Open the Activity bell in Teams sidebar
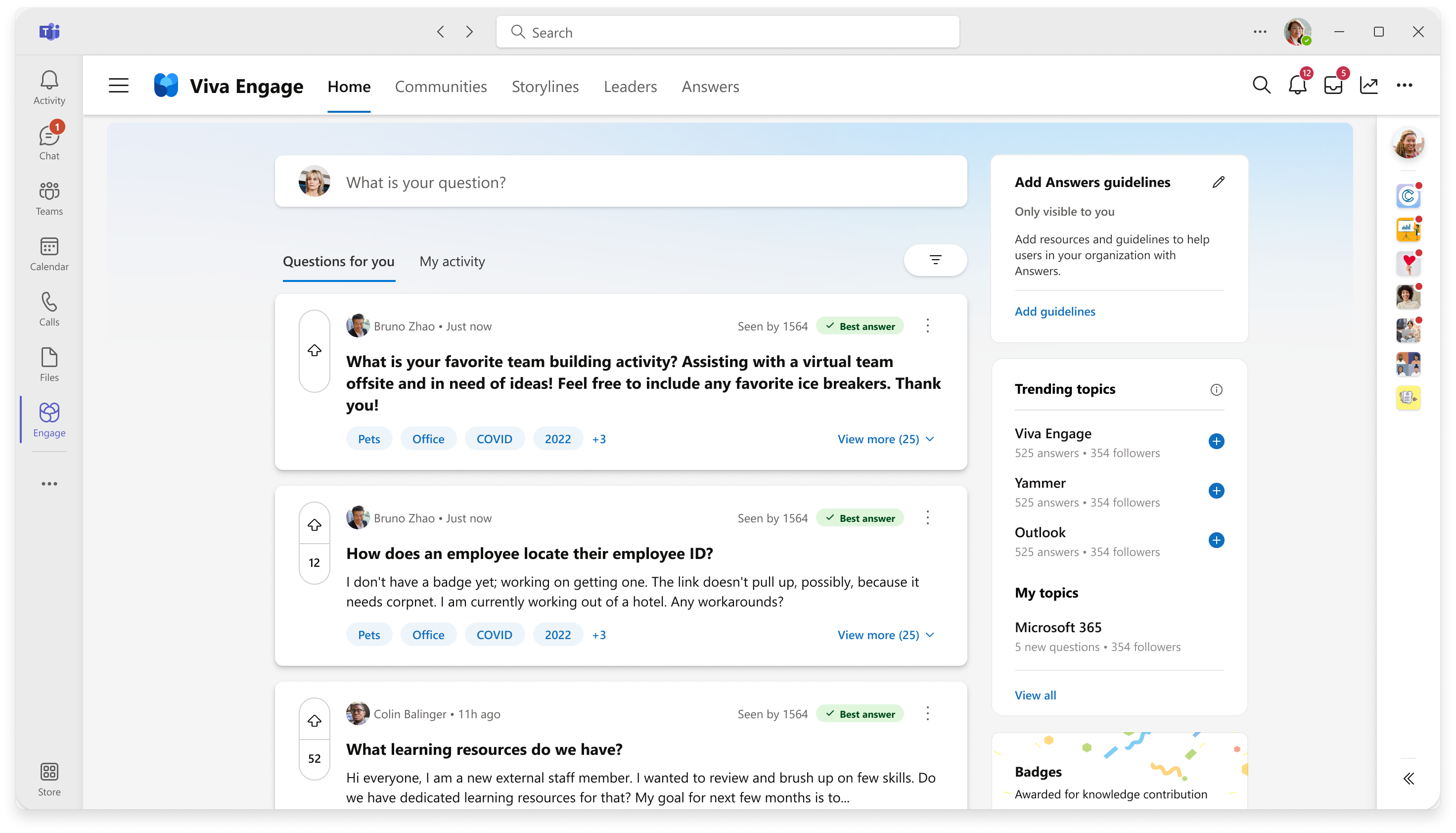The width and height of the screenshot is (1456, 833). tap(49, 88)
